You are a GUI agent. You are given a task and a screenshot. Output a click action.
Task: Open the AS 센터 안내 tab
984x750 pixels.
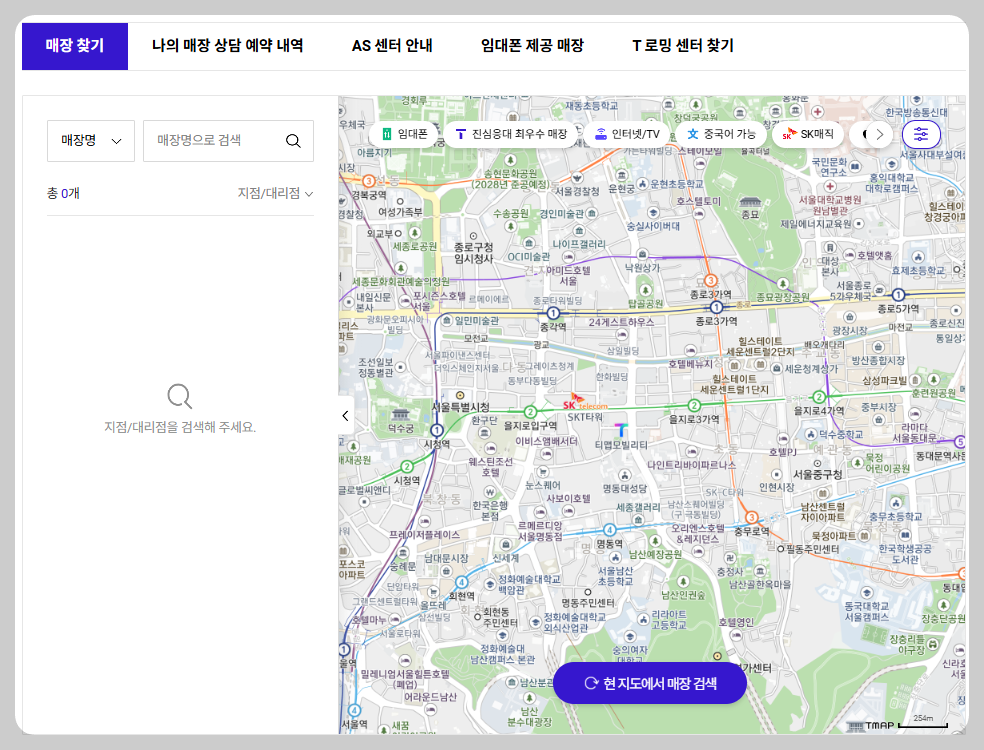[392, 46]
